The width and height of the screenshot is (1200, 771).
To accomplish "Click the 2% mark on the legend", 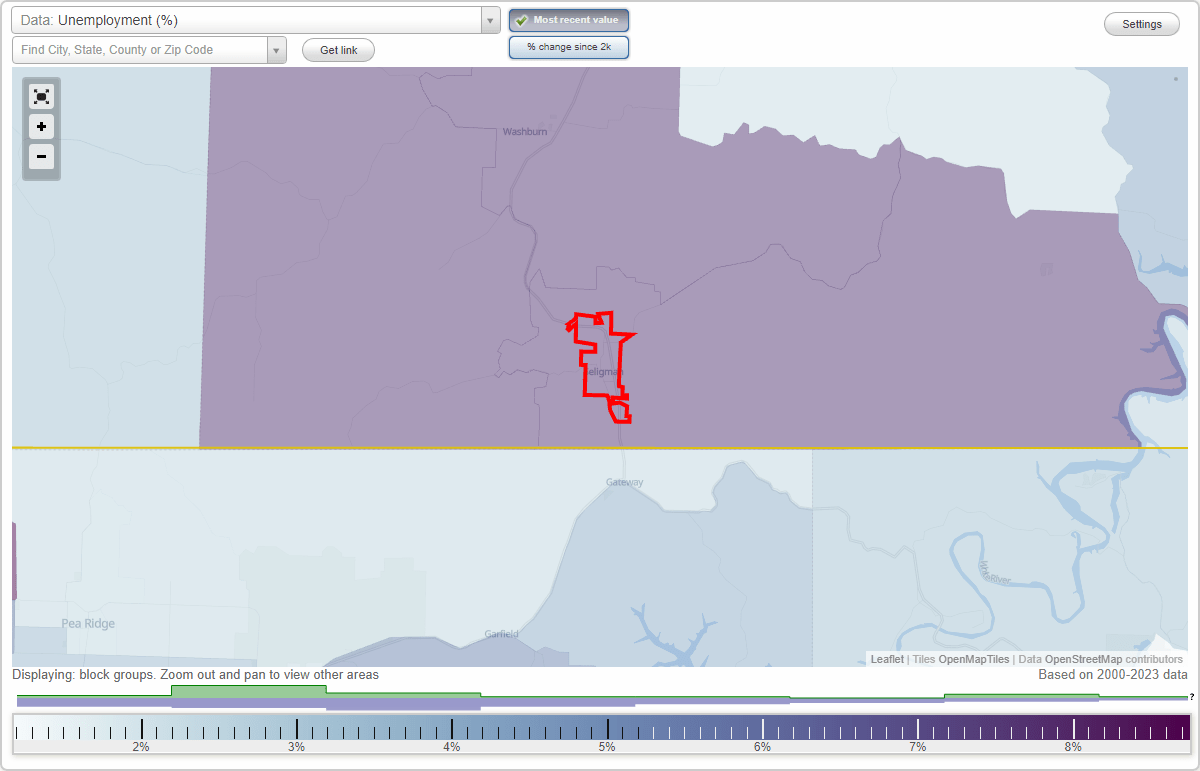I will 141,747.
